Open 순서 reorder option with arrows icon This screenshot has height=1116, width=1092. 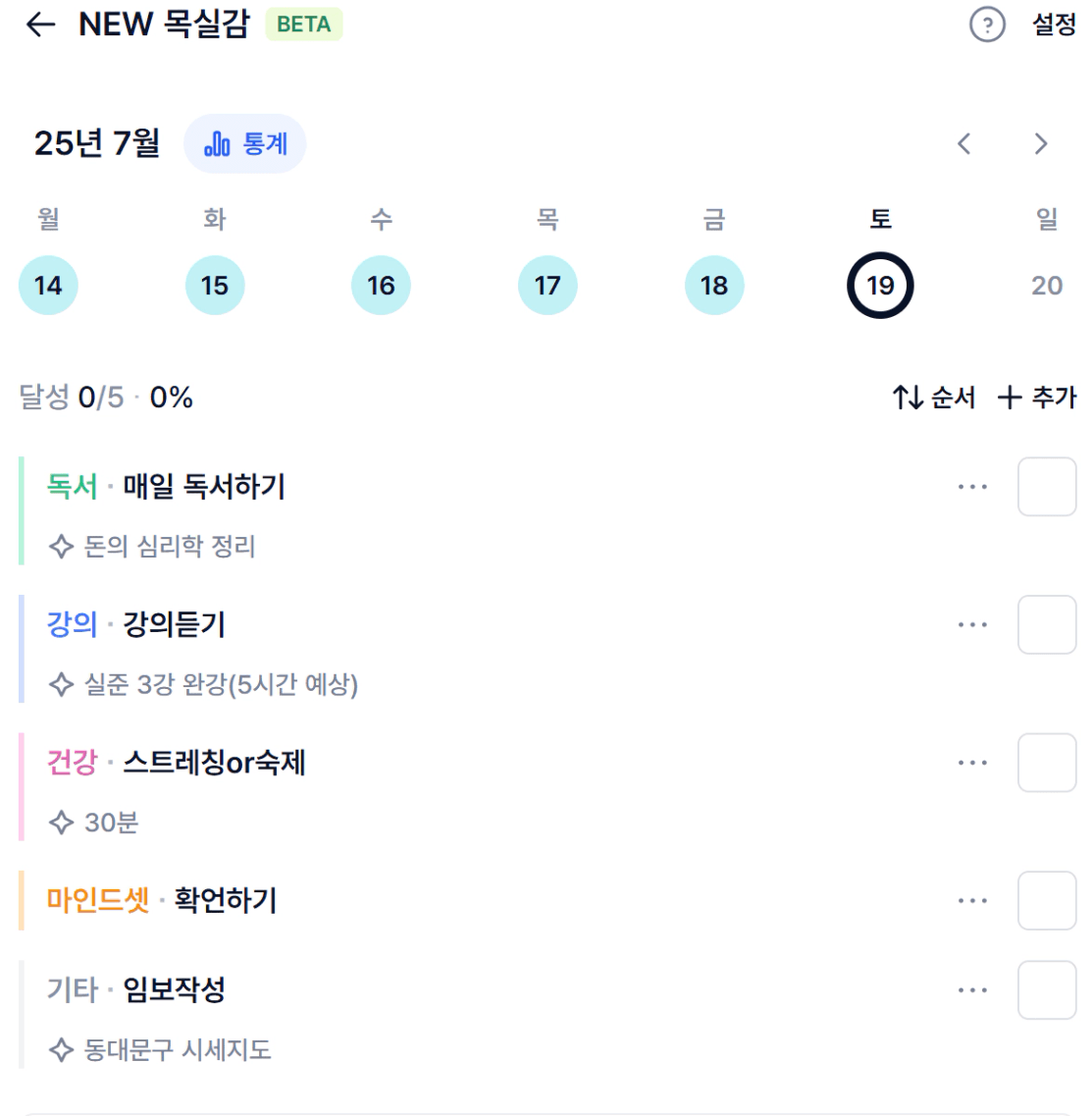[x=934, y=398]
